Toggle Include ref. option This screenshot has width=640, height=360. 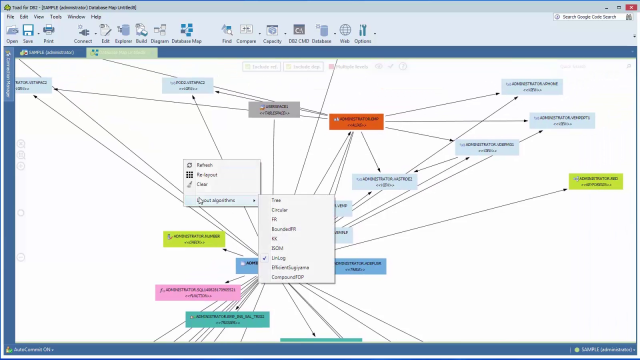pos(261,67)
